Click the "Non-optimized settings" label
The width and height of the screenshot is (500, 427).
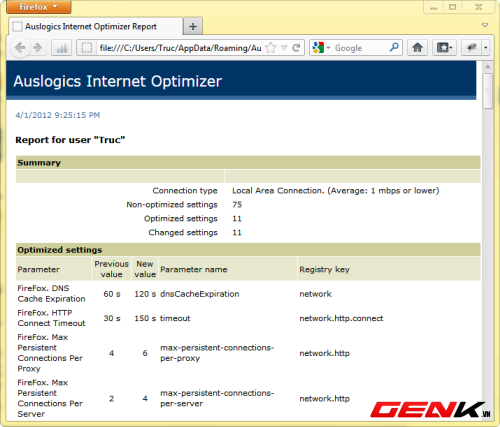[172, 205]
